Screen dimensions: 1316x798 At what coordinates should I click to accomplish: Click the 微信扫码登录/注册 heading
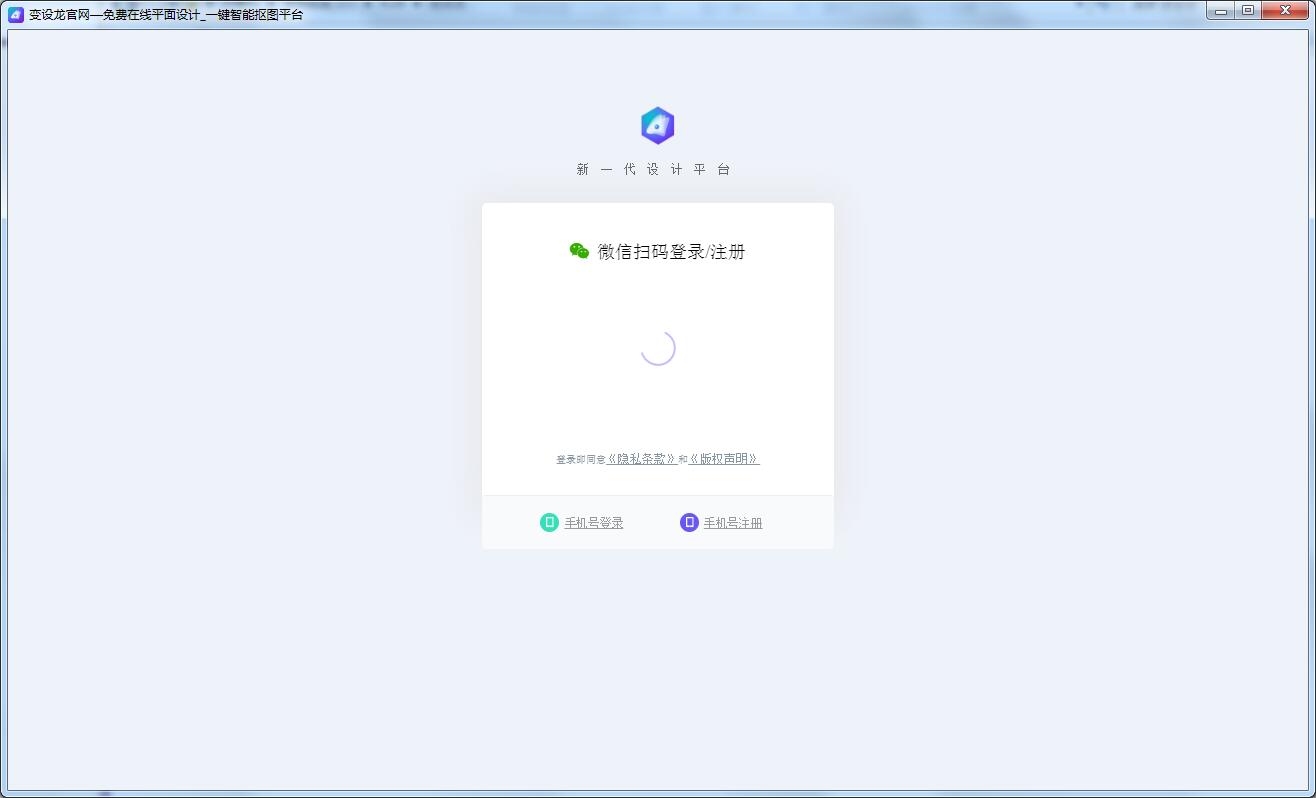click(x=671, y=252)
